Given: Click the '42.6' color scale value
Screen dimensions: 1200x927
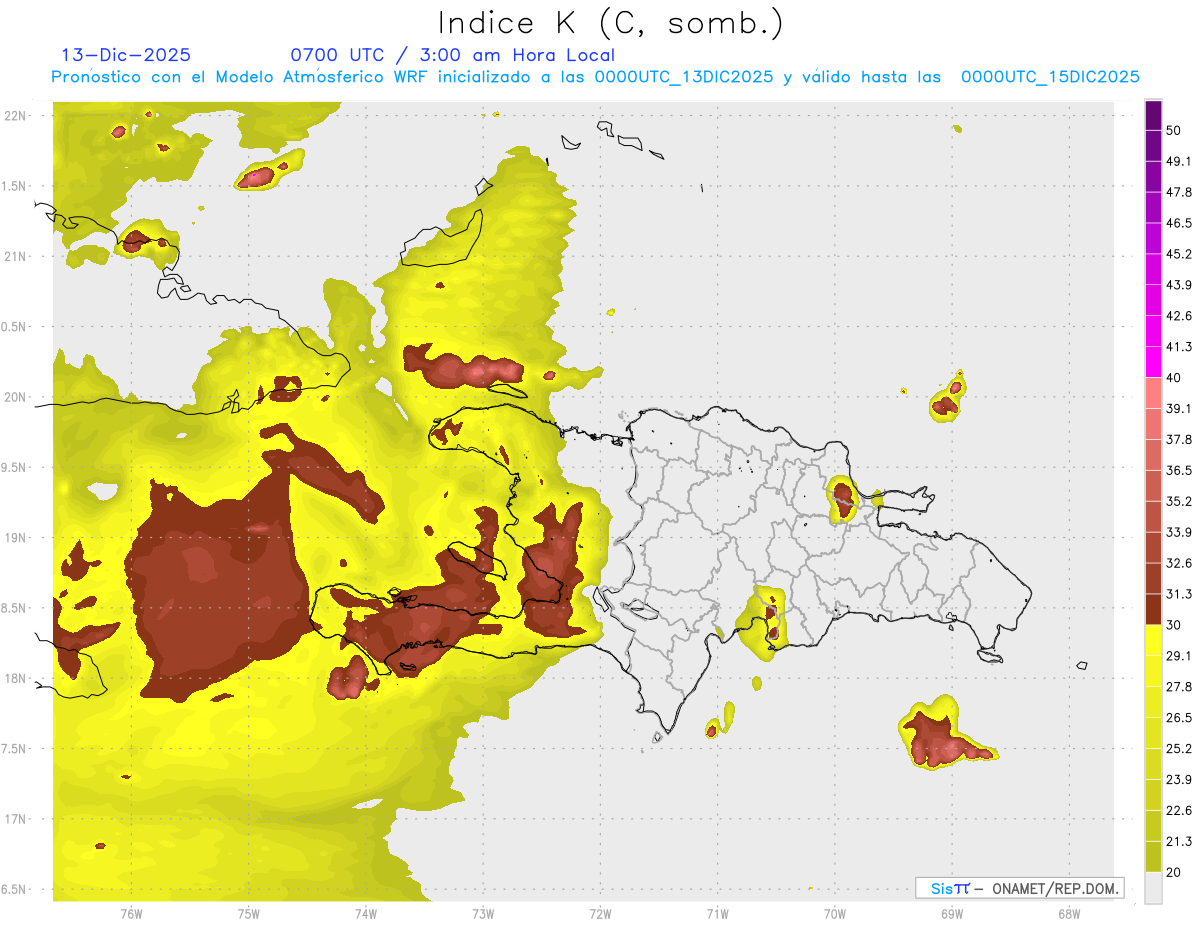Looking at the screenshot, I should point(1179,316).
